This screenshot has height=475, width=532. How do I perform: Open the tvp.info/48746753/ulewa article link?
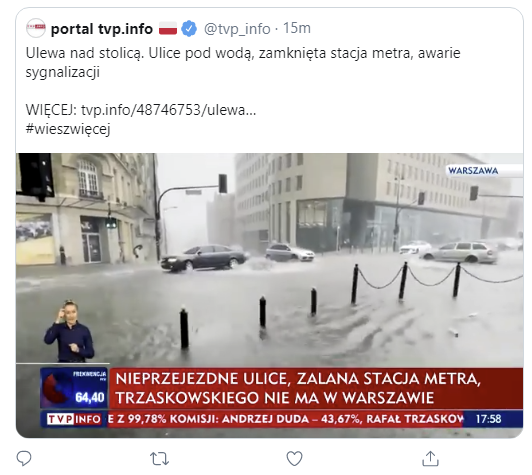[169, 110]
